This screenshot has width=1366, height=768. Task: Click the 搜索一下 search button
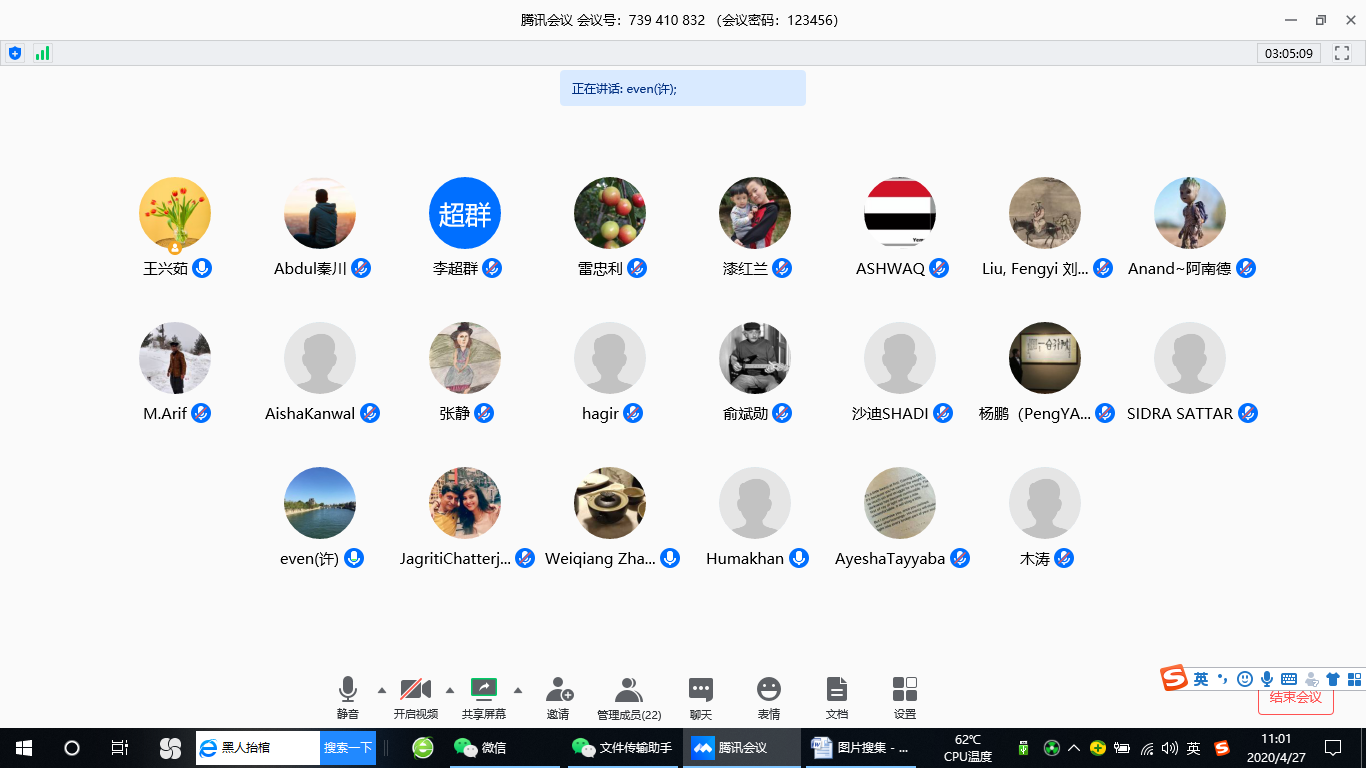click(x=348, y=747)
